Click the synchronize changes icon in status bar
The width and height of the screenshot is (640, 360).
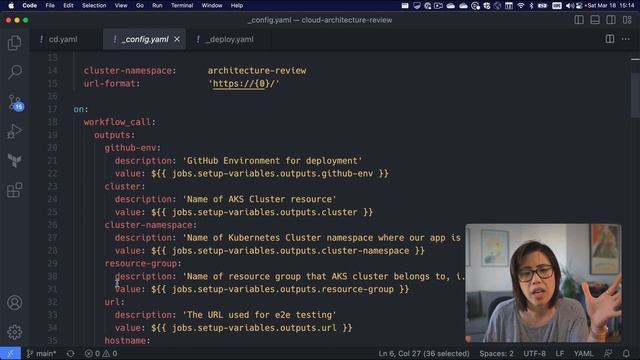pos(71,353)
